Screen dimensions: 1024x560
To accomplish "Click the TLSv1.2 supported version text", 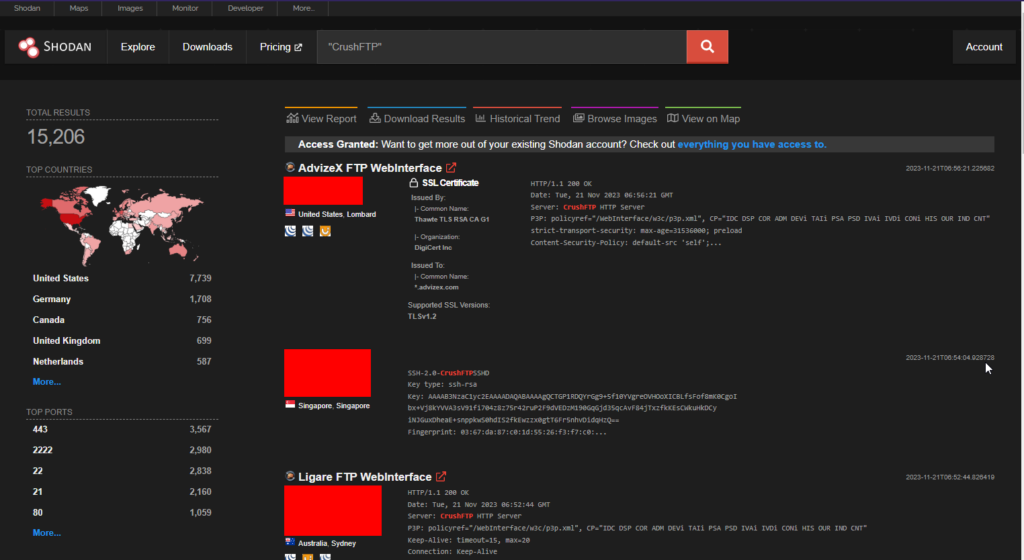I will pyautogui.click(x=422, y=316).
